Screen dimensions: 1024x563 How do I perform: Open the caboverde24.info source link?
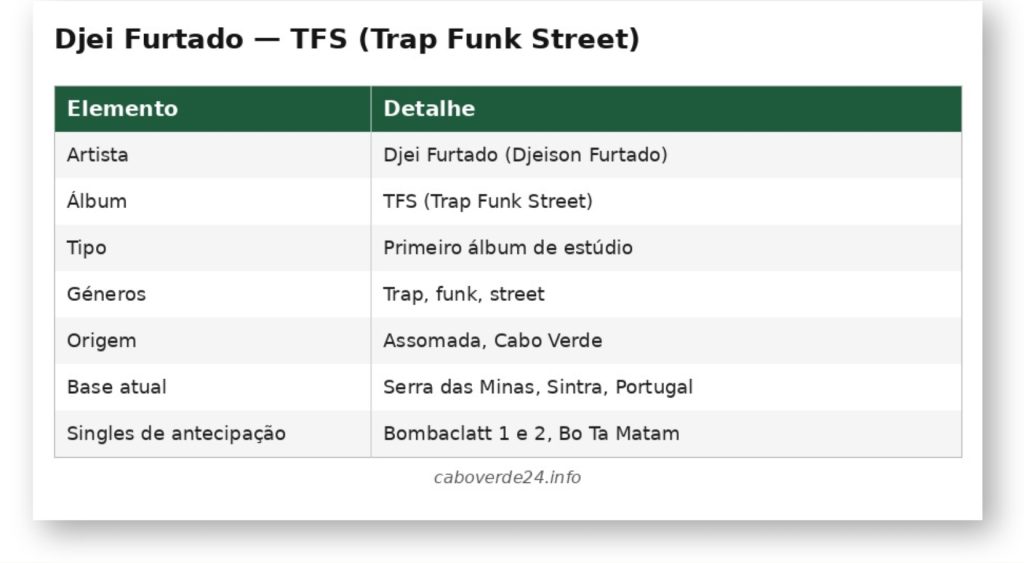[x=507, y=477]
